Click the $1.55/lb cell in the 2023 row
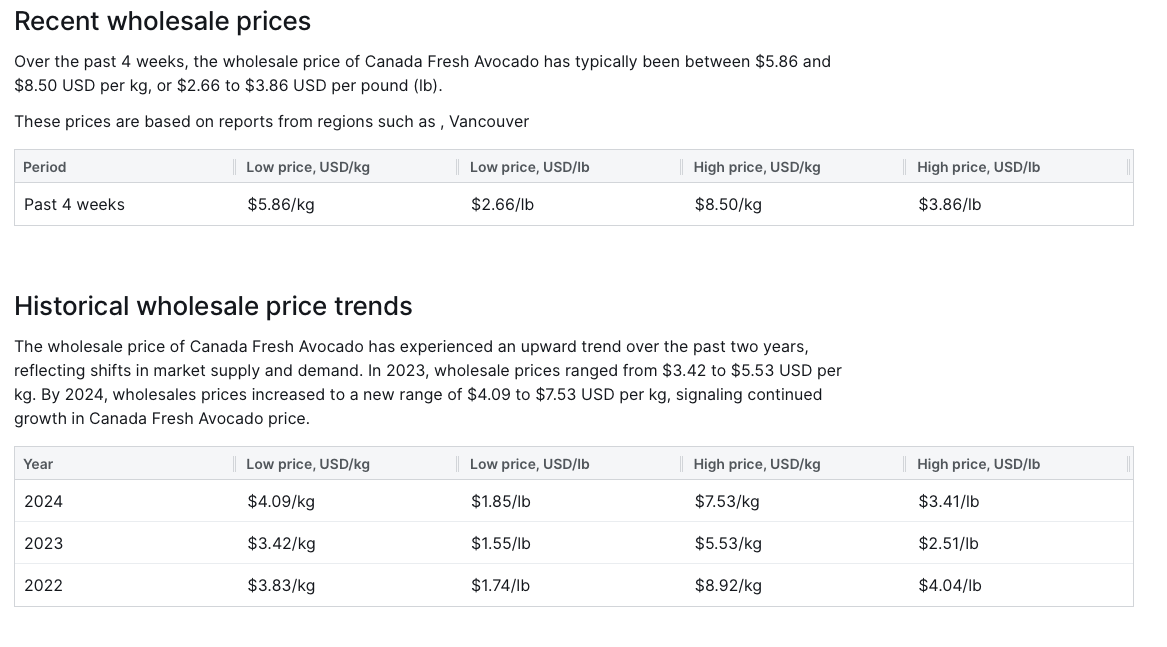Screen dimensions: 1167x647 [x=500, y=543]
